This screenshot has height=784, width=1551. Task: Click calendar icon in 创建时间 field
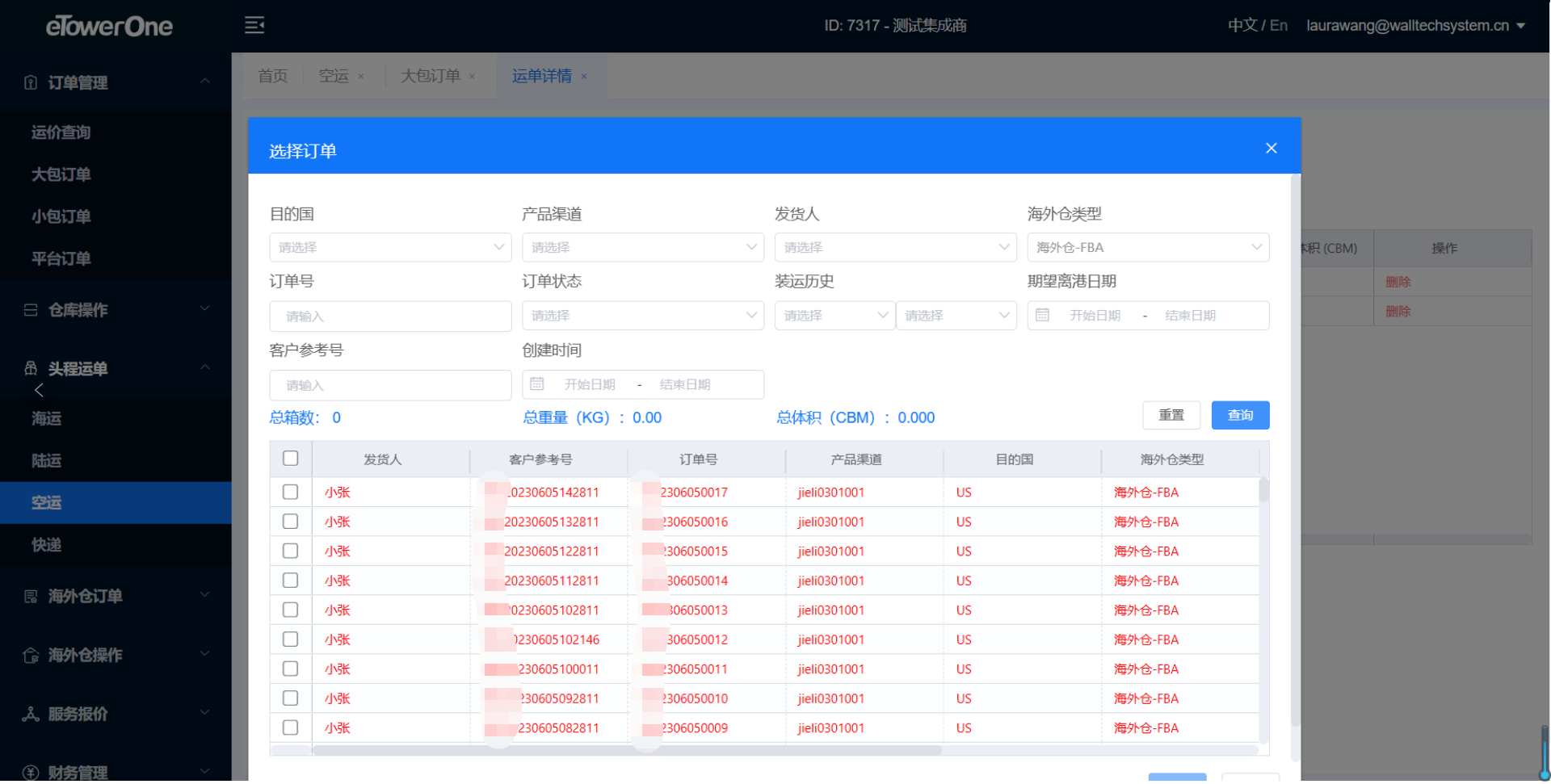536,385
